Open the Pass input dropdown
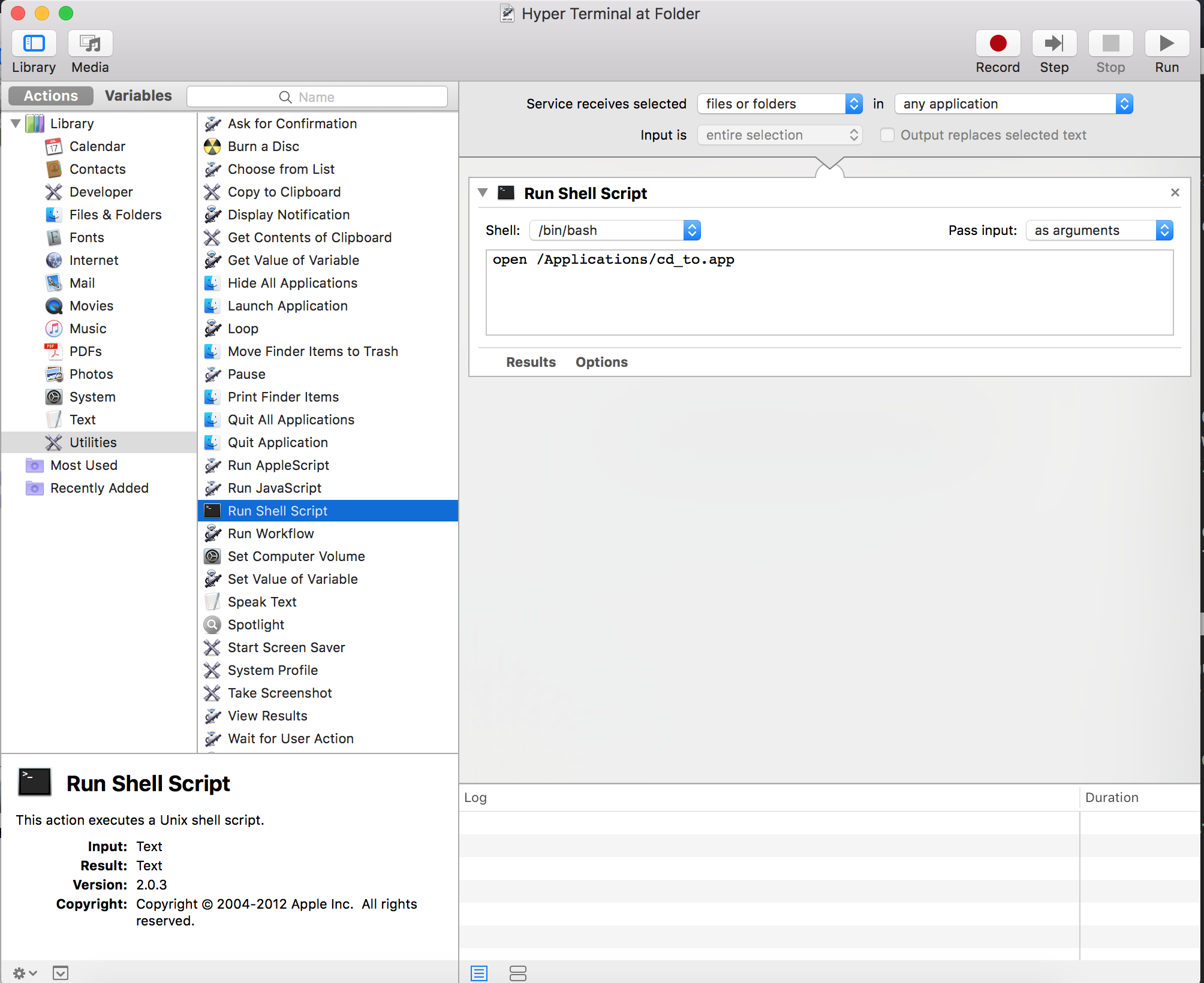 pos(1099,230)
